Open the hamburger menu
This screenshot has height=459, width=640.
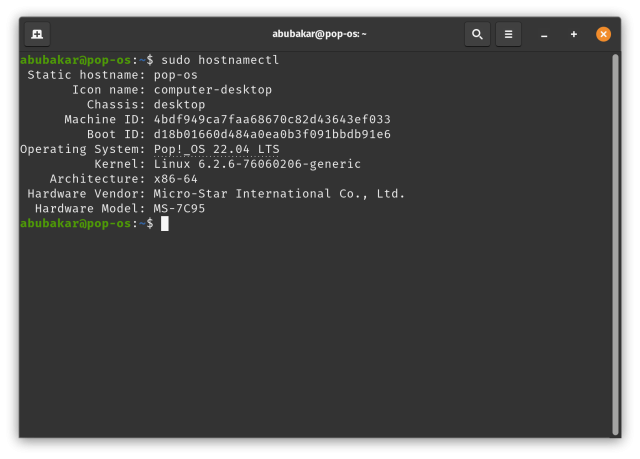[x=508, y=34]
